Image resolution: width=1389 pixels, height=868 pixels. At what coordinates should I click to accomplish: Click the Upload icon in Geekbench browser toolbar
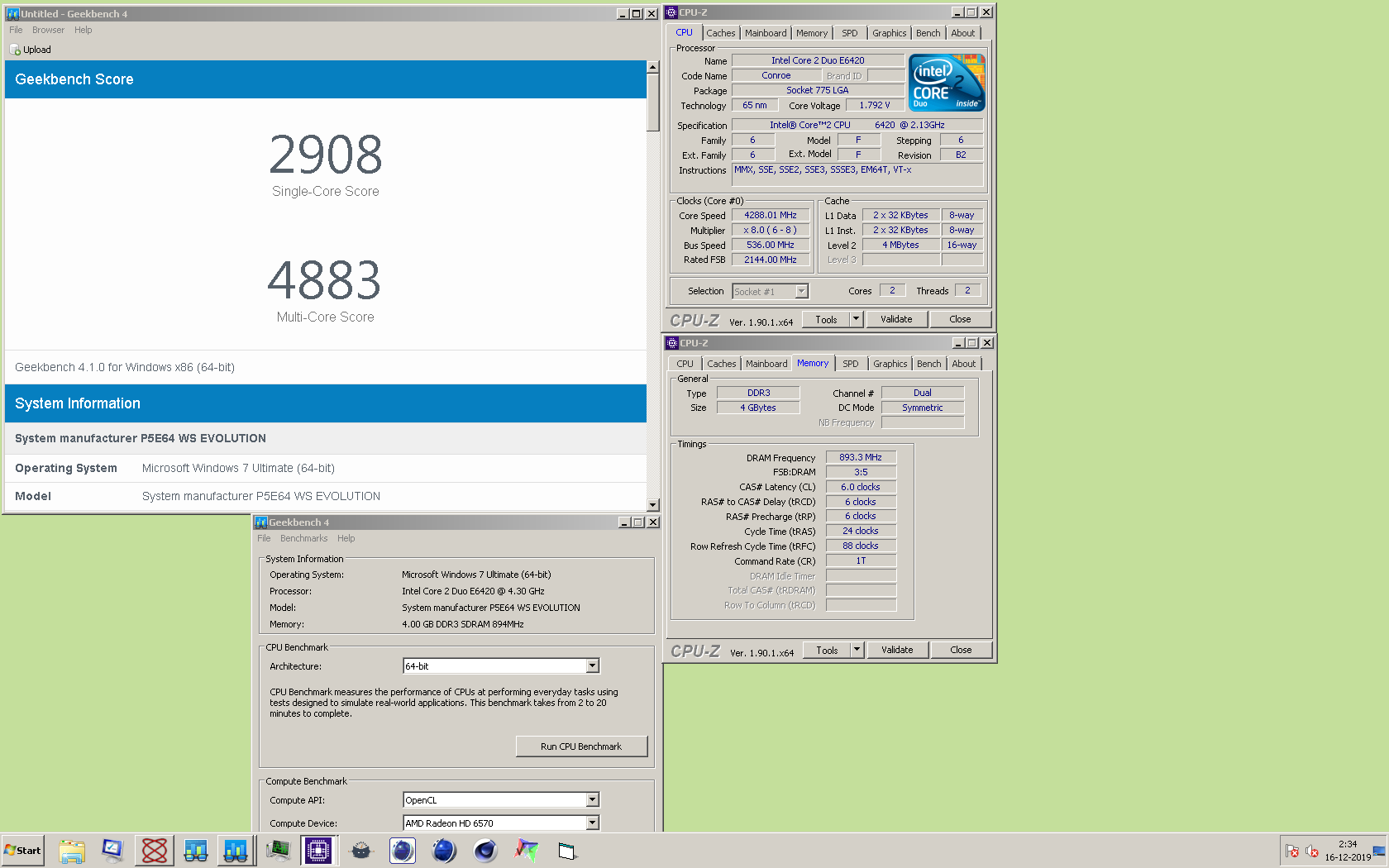15,50
